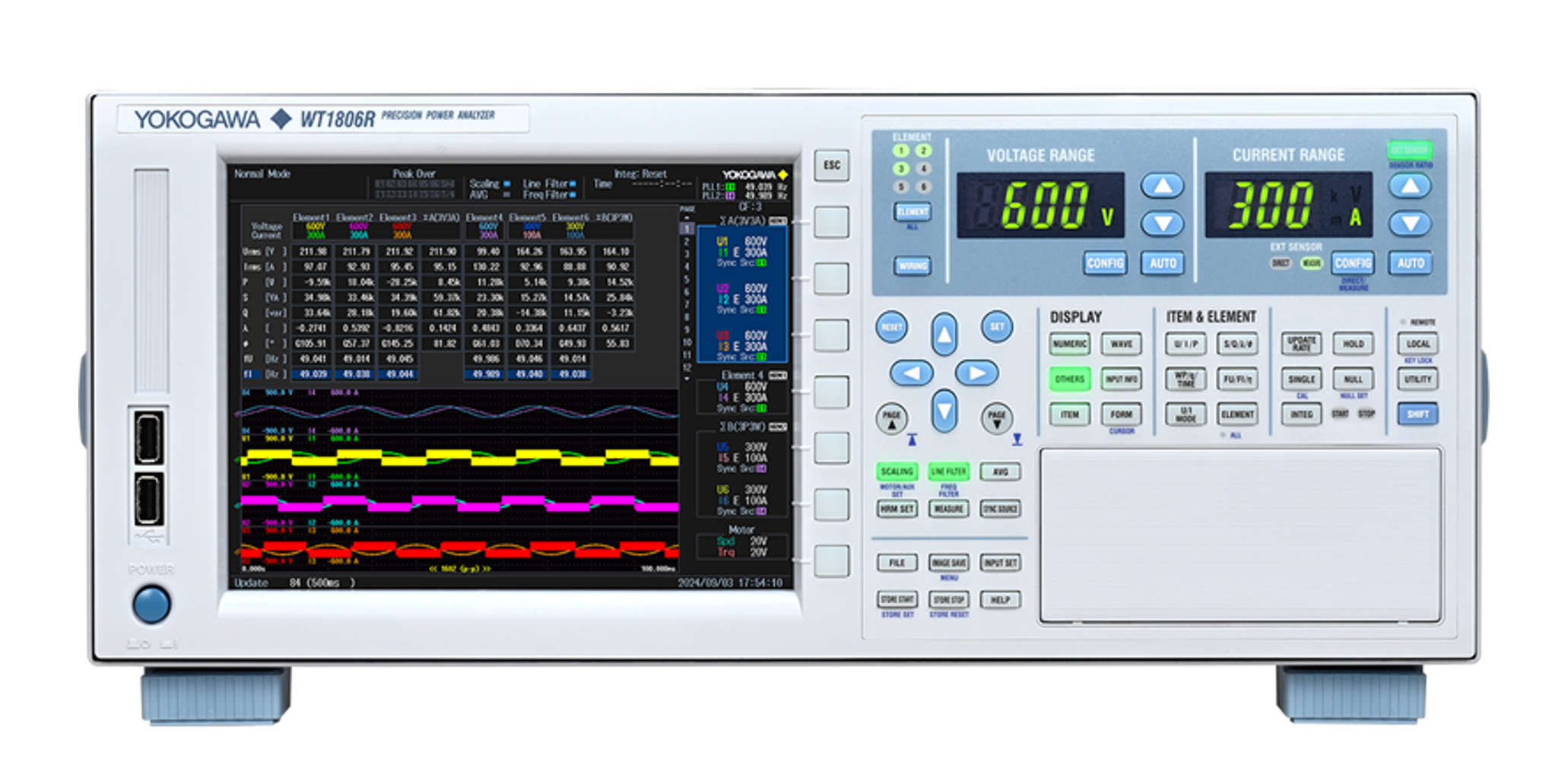Toggle the illuminated SCALING key
The image size is (1568, 784).
click(x=897, y=471)
